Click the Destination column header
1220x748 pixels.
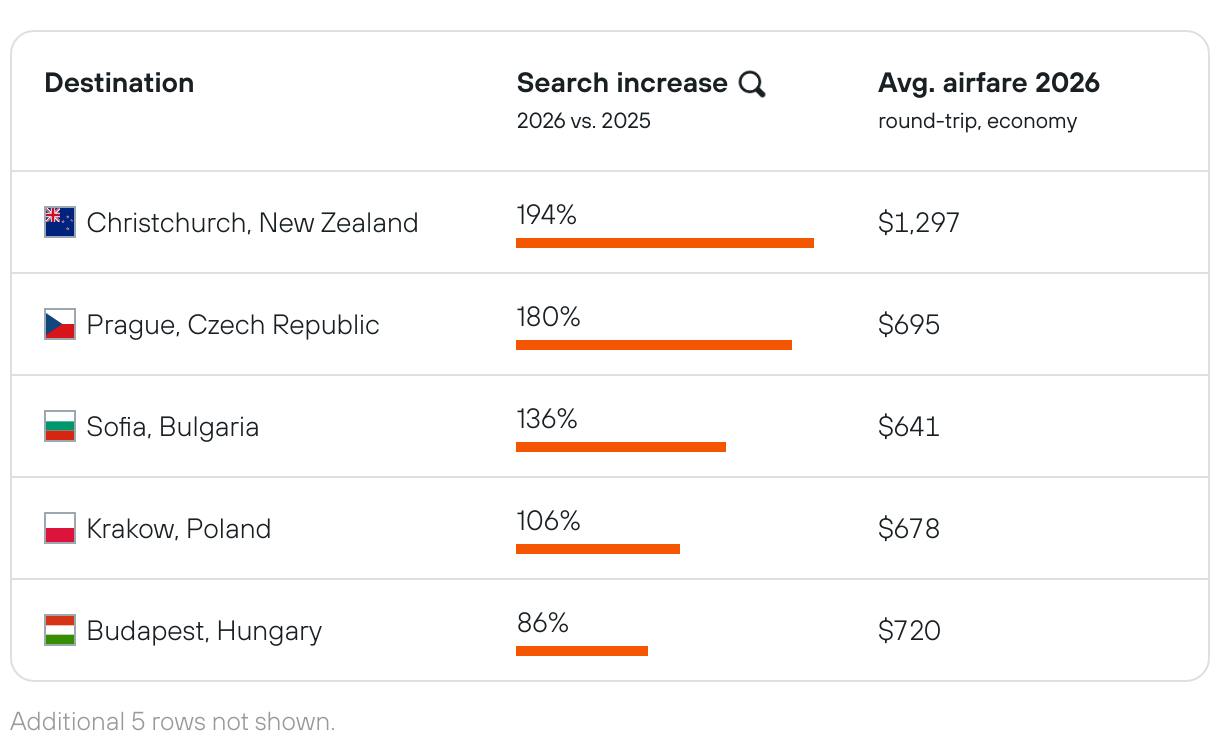point(119,83)
